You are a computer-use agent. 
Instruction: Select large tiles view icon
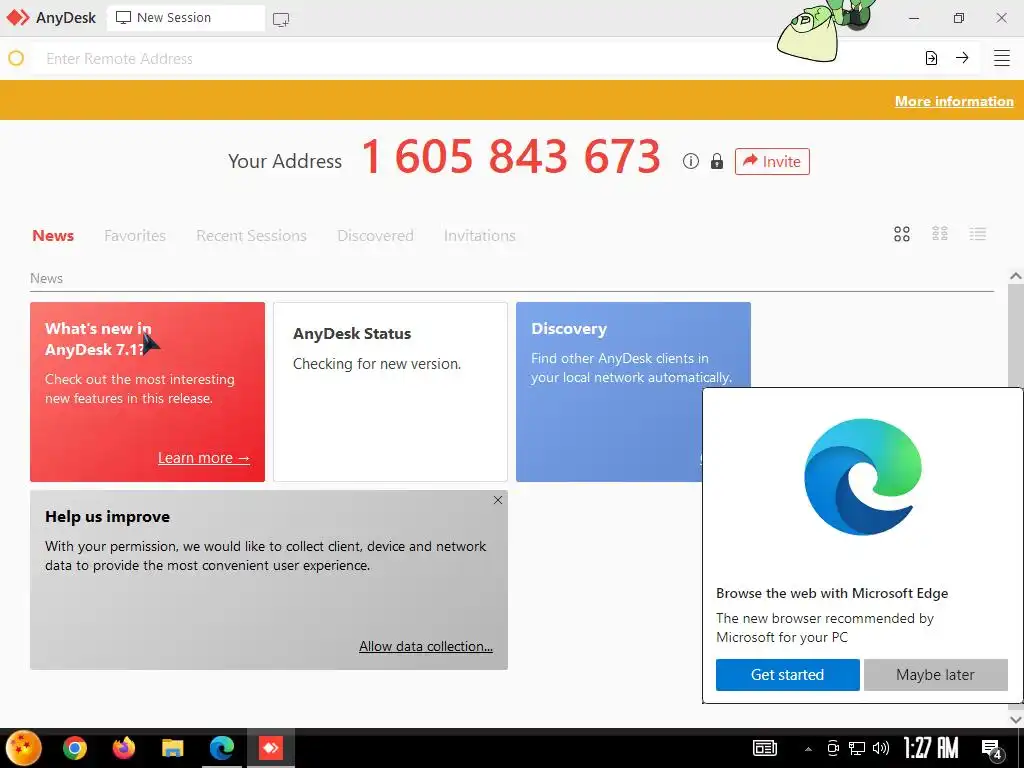pos(902,234)
